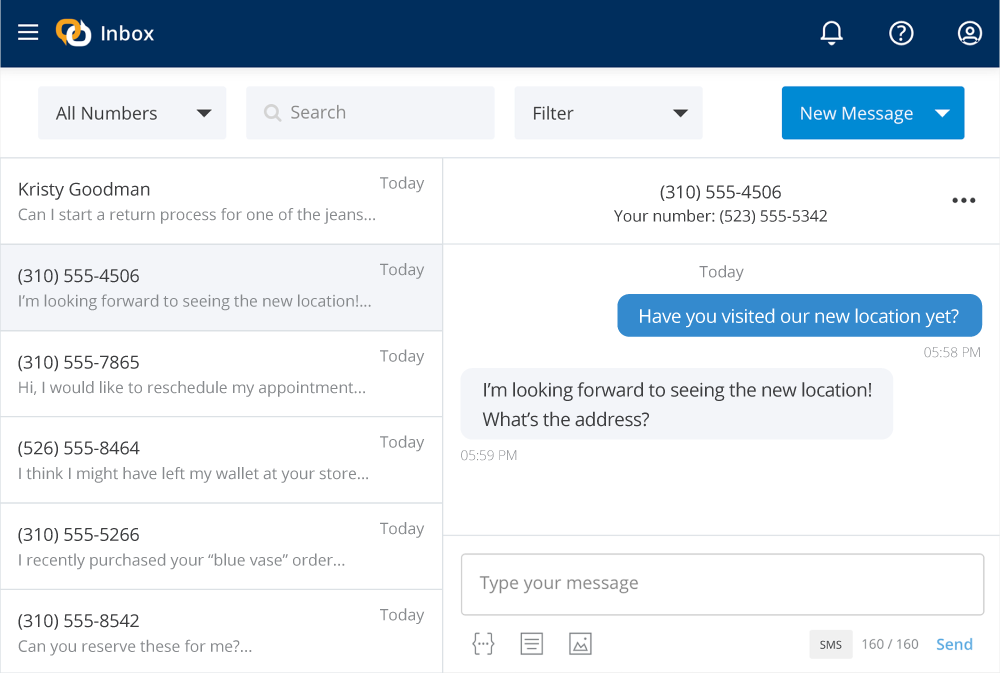Viewport: 1000px width, 673px height.
Task: Click the Search conversations field
Action: point(370,113)
